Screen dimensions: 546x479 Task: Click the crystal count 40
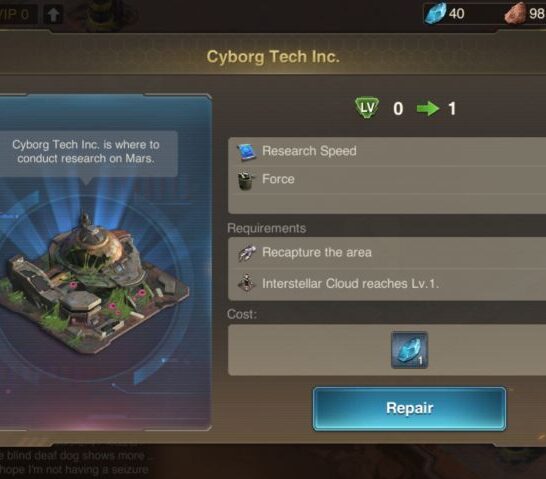(456, 14)
